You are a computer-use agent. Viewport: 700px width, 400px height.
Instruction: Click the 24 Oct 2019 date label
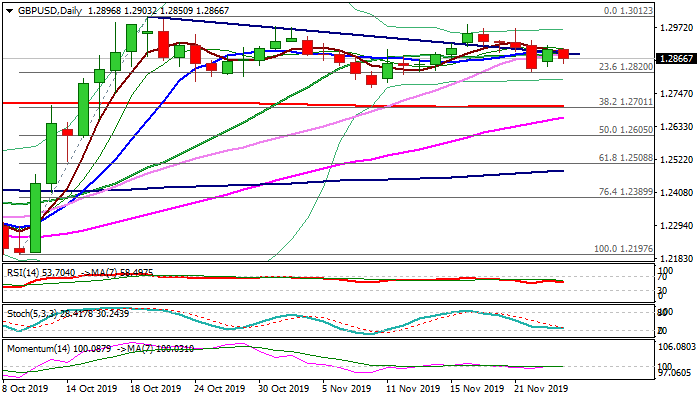click(x=220, y=388)
